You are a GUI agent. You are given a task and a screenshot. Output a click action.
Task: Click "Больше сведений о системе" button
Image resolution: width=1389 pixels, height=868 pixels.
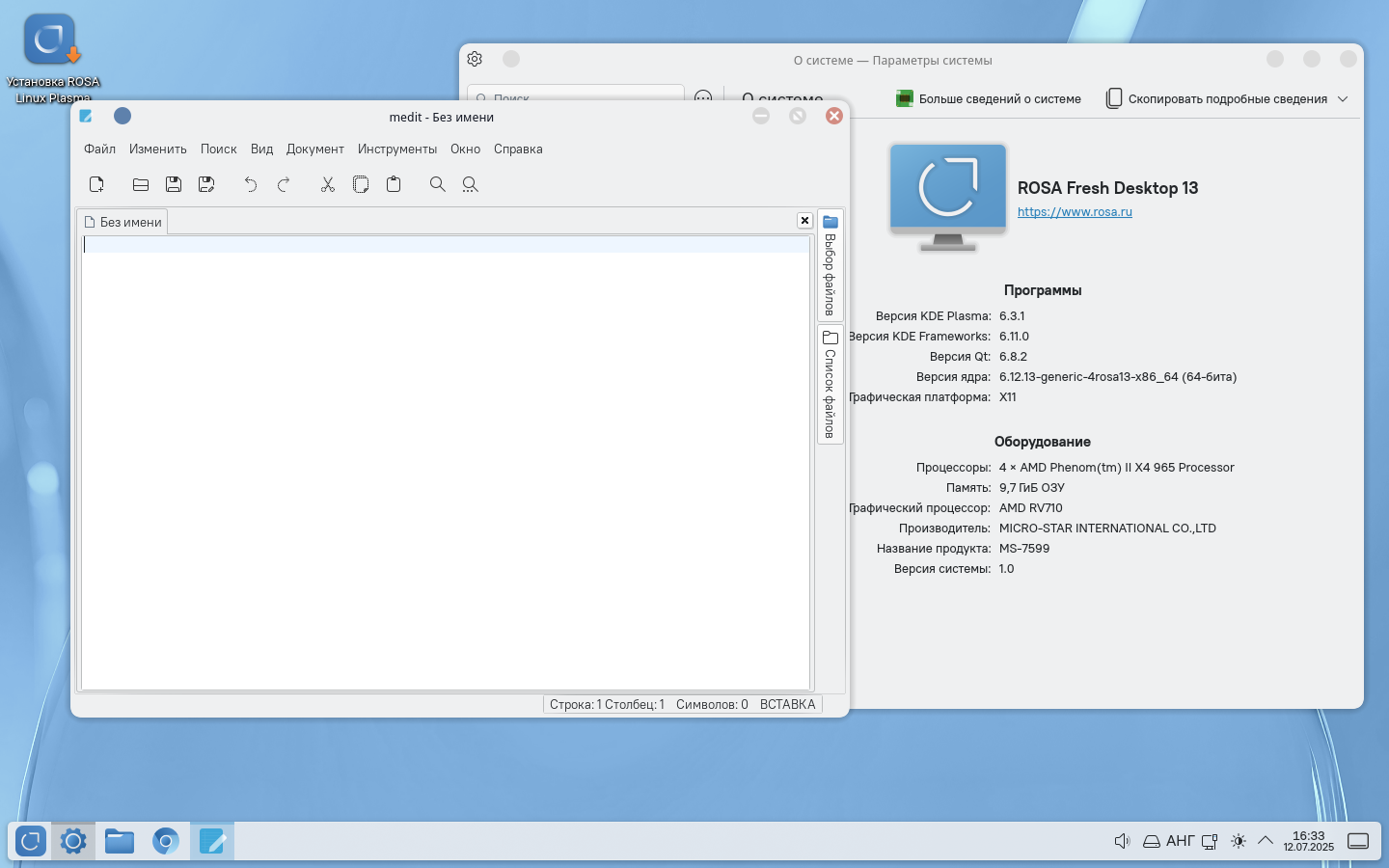click(x=989, y=99)
